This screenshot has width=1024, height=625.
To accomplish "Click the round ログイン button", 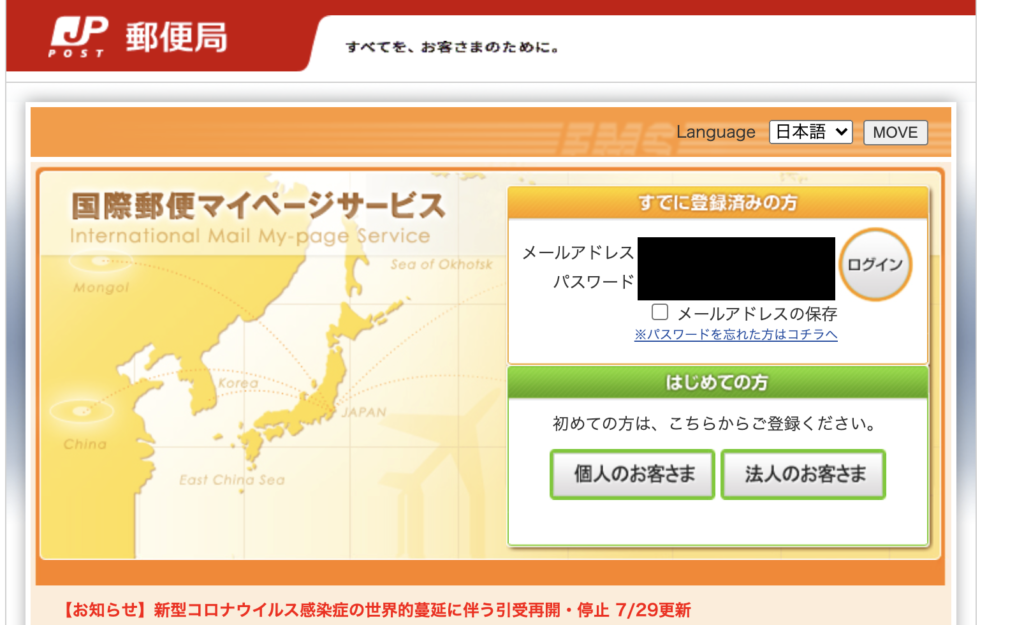I will pyautogui.click(x=875, y=264).
